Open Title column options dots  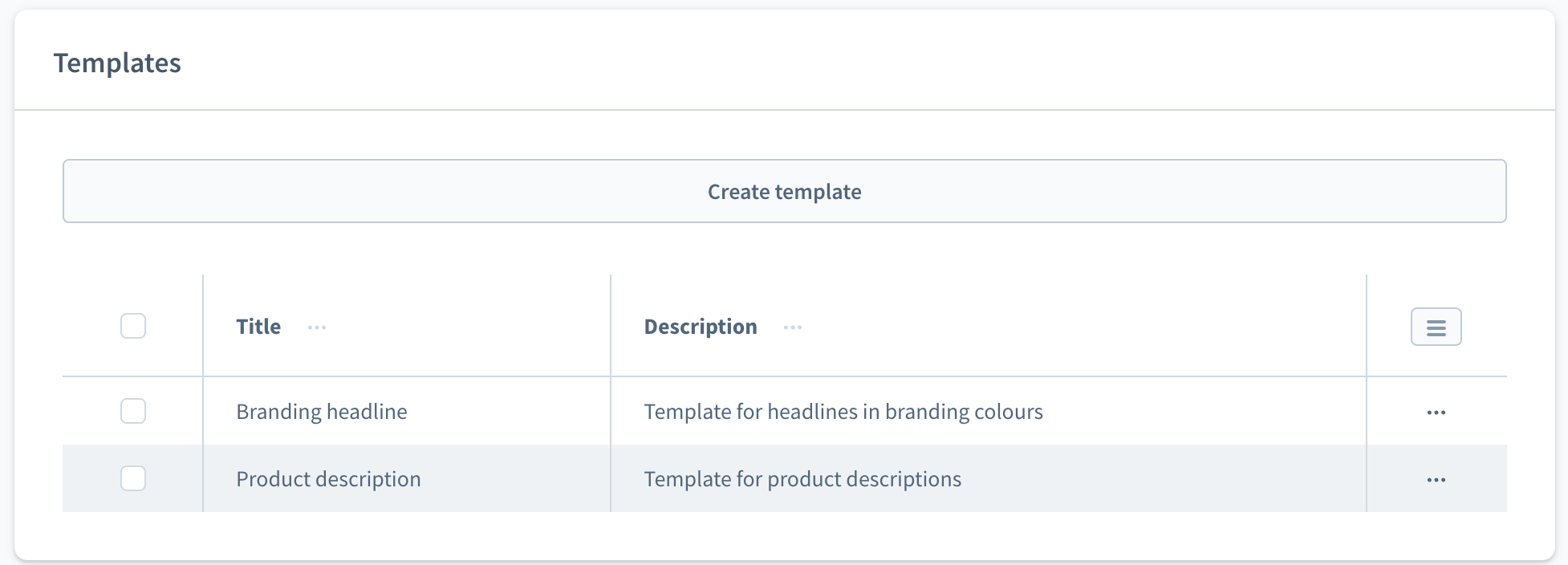[317, 327]
